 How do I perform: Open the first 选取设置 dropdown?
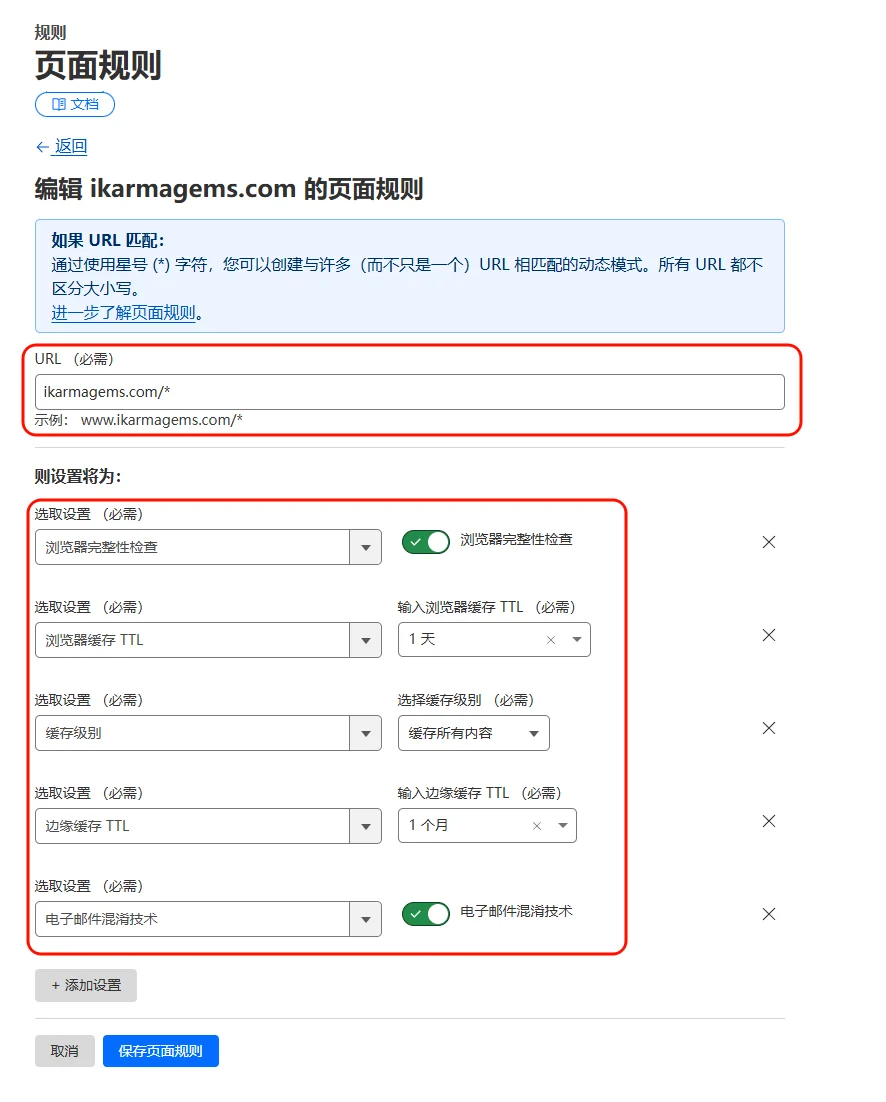[x=366, y=547]
